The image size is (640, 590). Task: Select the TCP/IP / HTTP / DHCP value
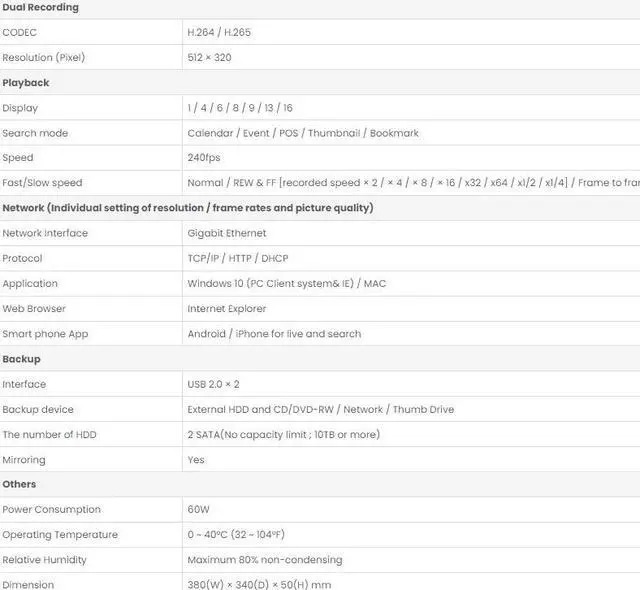point(238,259)
